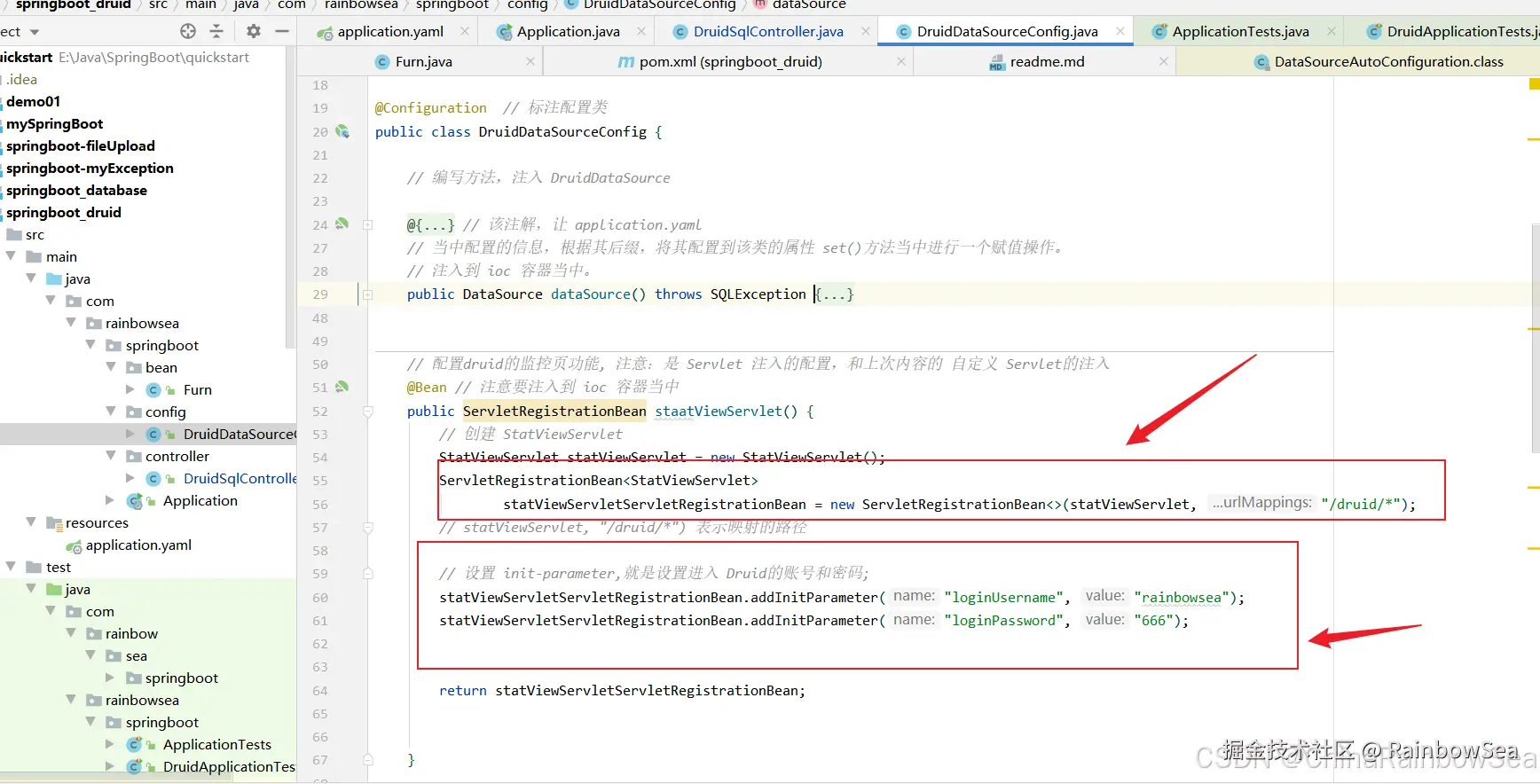
Task: Click the top yellow warning stripe mark
Action: [1534, 84]
